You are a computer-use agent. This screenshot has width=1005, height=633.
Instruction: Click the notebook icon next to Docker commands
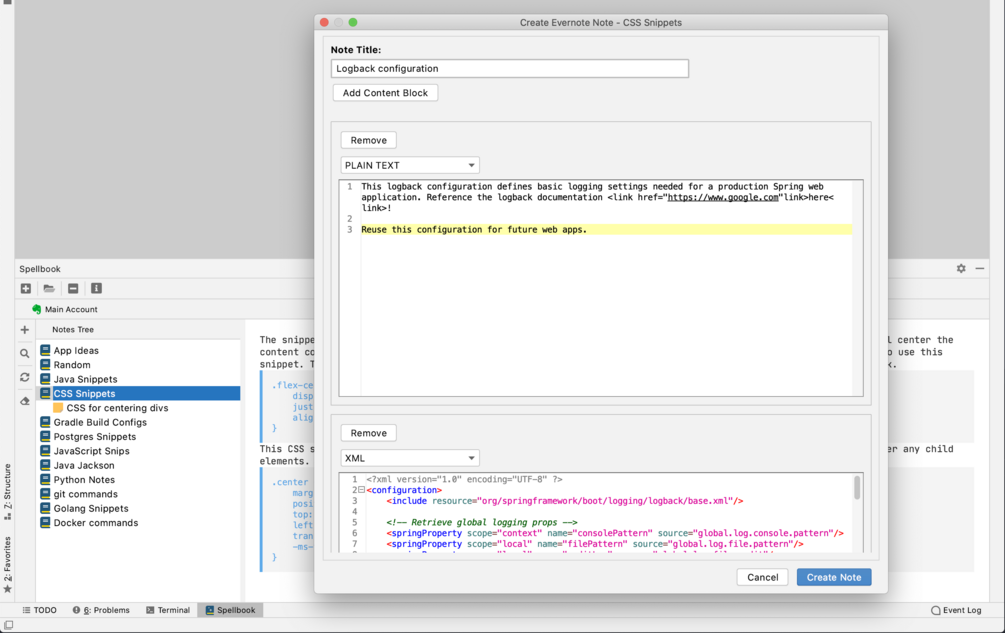[x=45, y=522]
